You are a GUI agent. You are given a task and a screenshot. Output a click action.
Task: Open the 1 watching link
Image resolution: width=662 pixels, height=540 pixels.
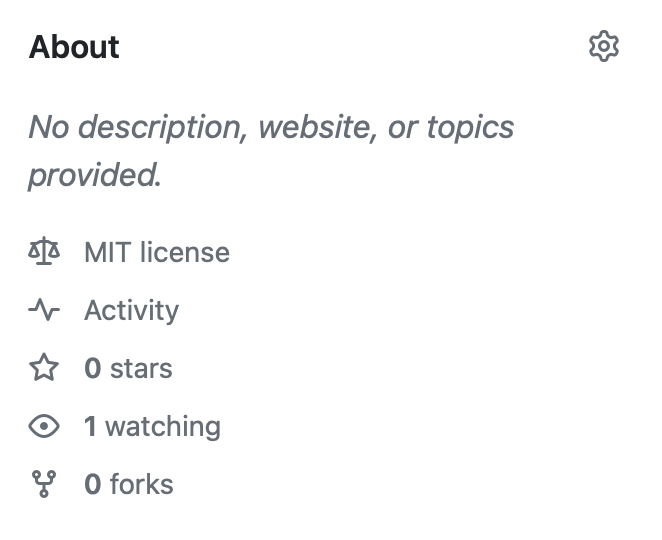152,426
